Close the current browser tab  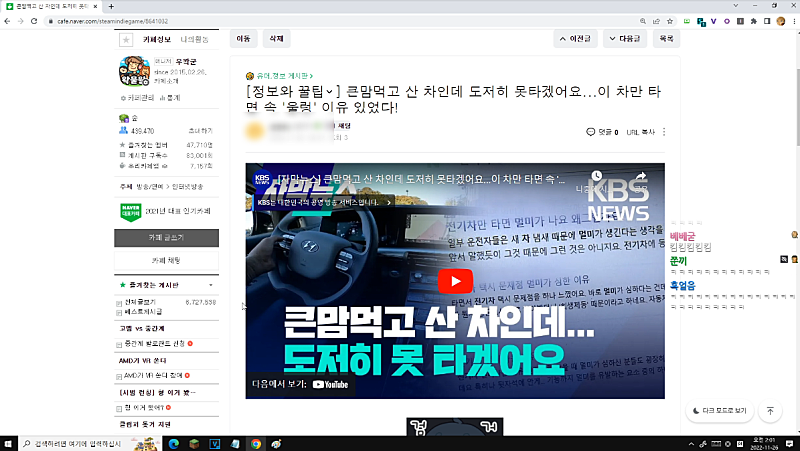[95, 6]
